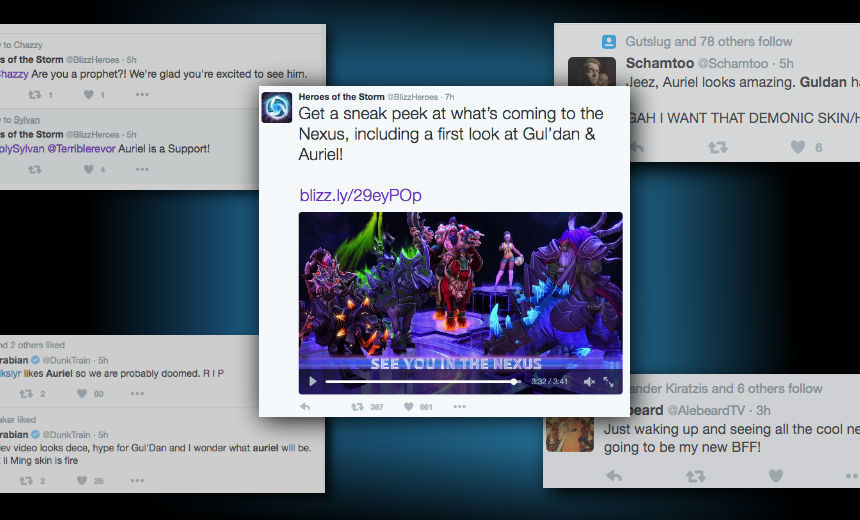860x520 pixels.
Task: Like the Schamtoo tweet with 6 likes
Action: point(797,147)
